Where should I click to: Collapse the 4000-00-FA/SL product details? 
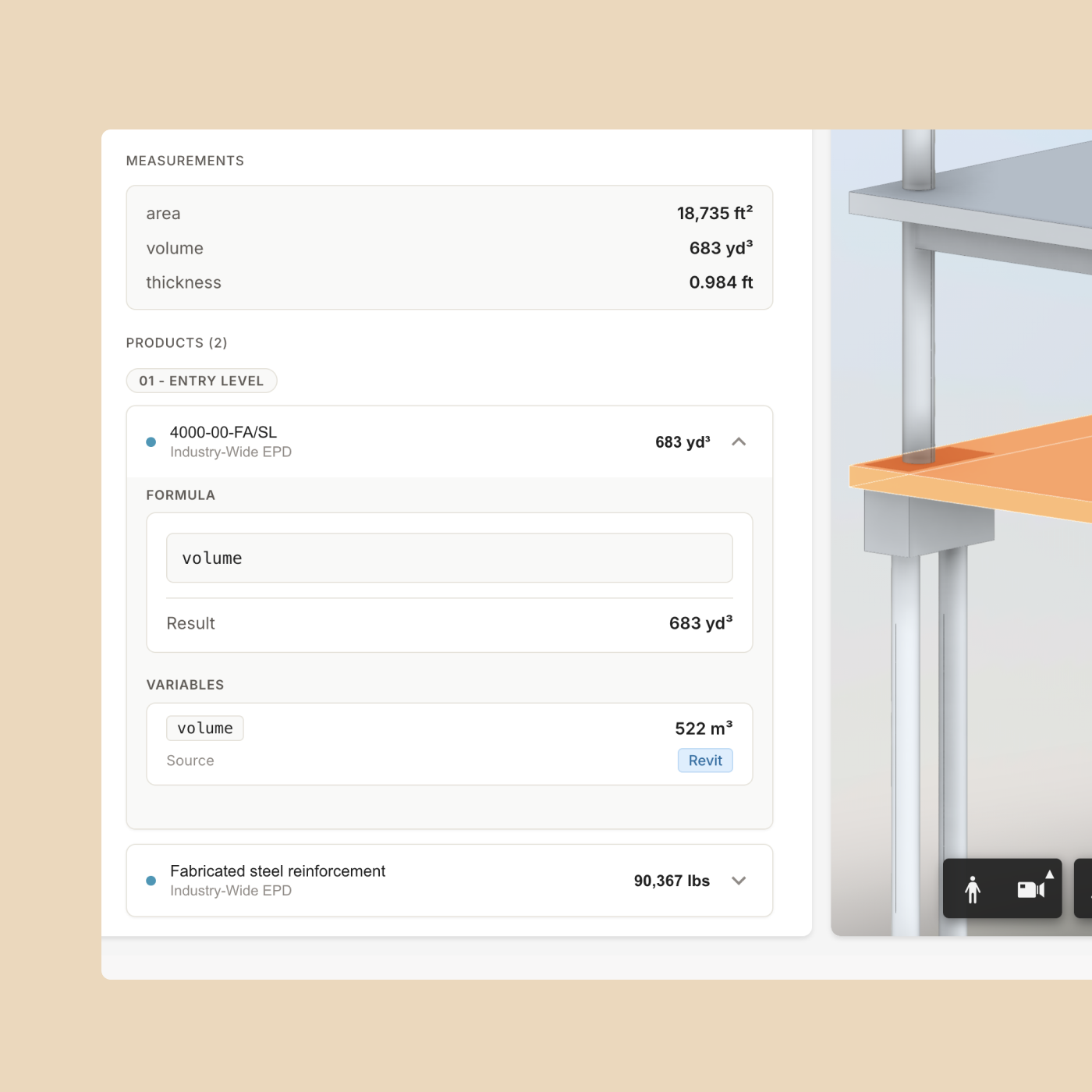[739, 442]
